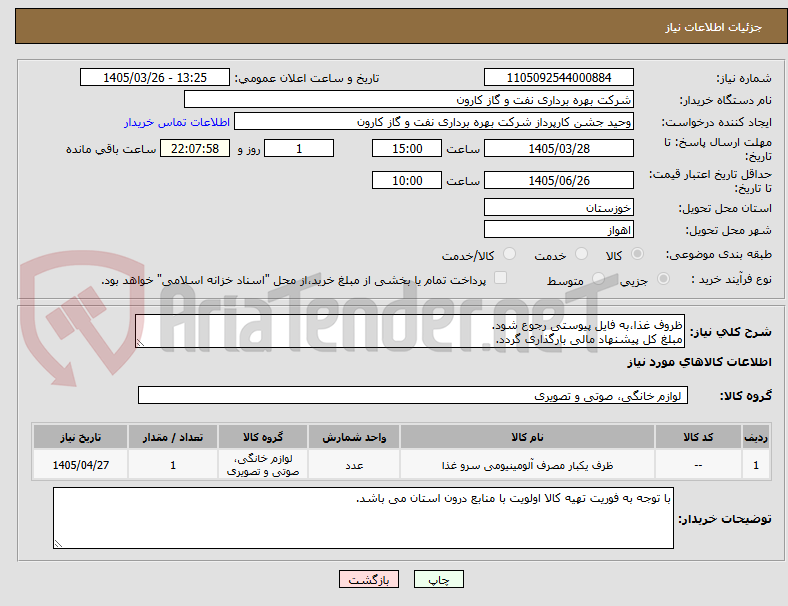Click the buyer organization name field

(x=409, y=99)
